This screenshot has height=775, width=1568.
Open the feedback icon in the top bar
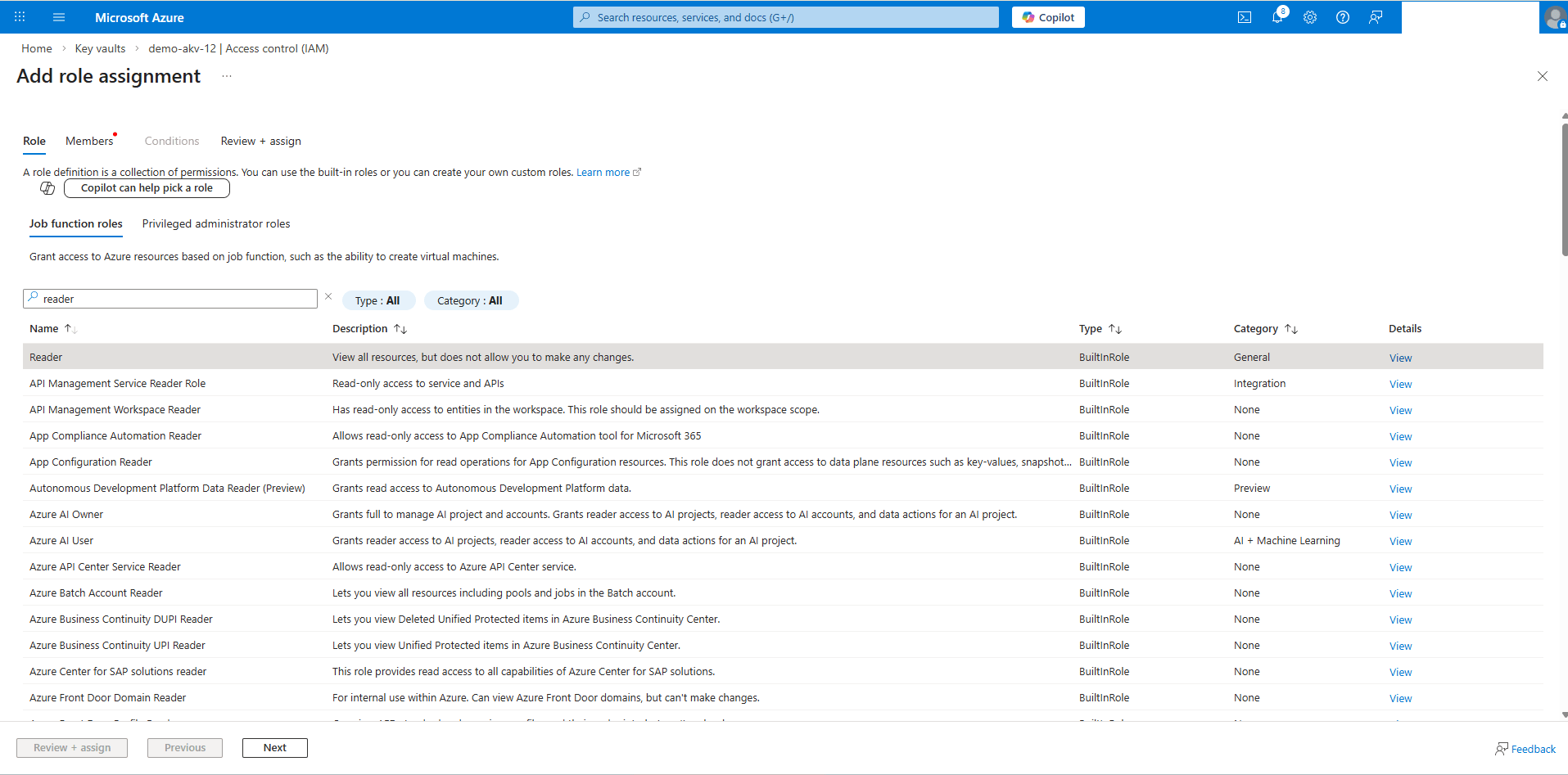tap(1376, 16)
